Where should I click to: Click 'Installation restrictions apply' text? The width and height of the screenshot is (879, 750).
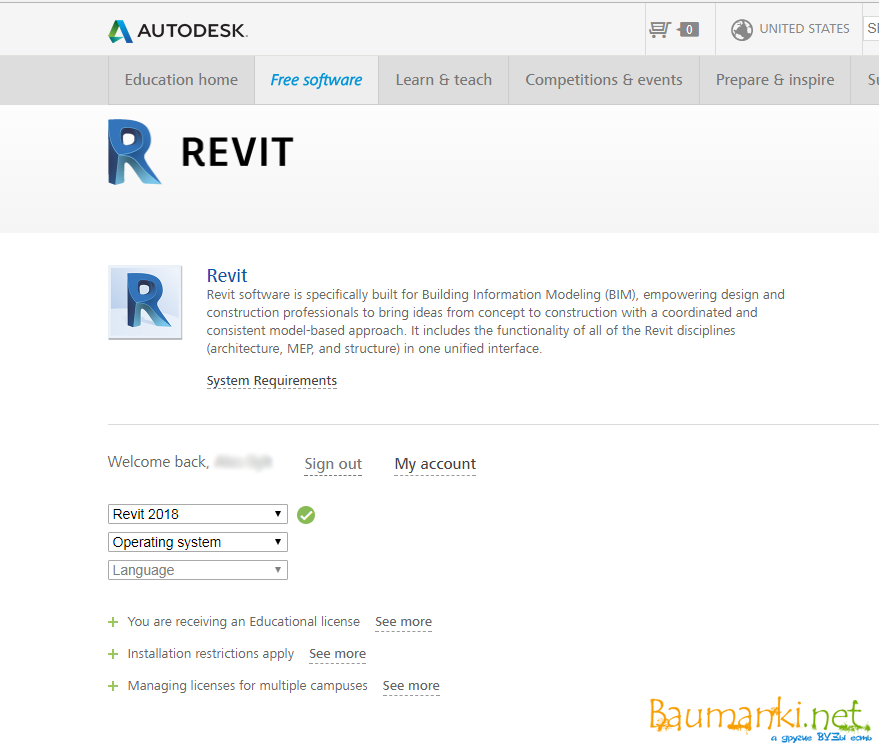211,654
